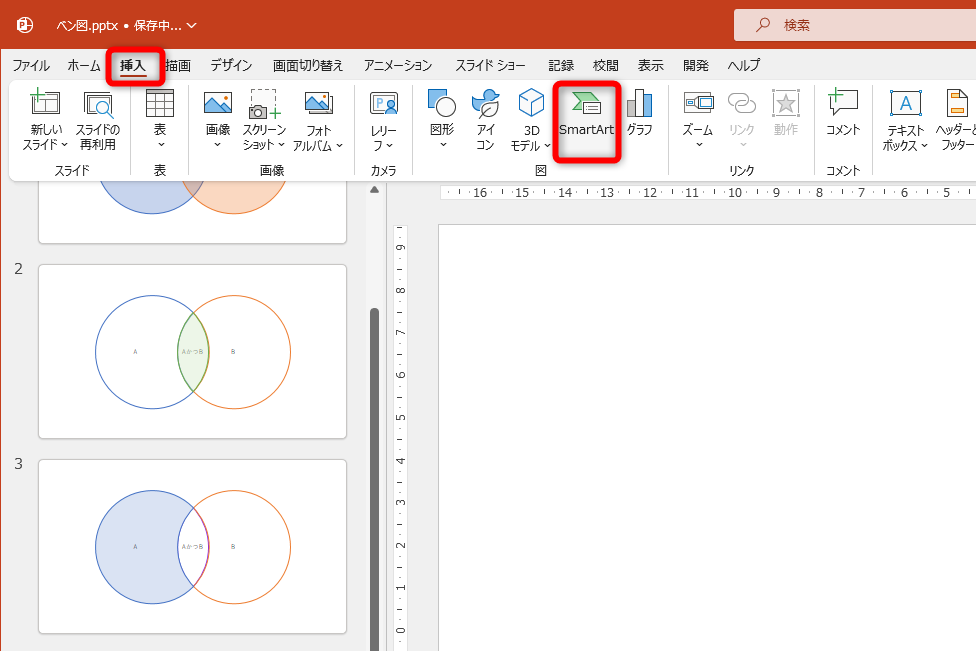Insert a 3D model

coord(529,118)
